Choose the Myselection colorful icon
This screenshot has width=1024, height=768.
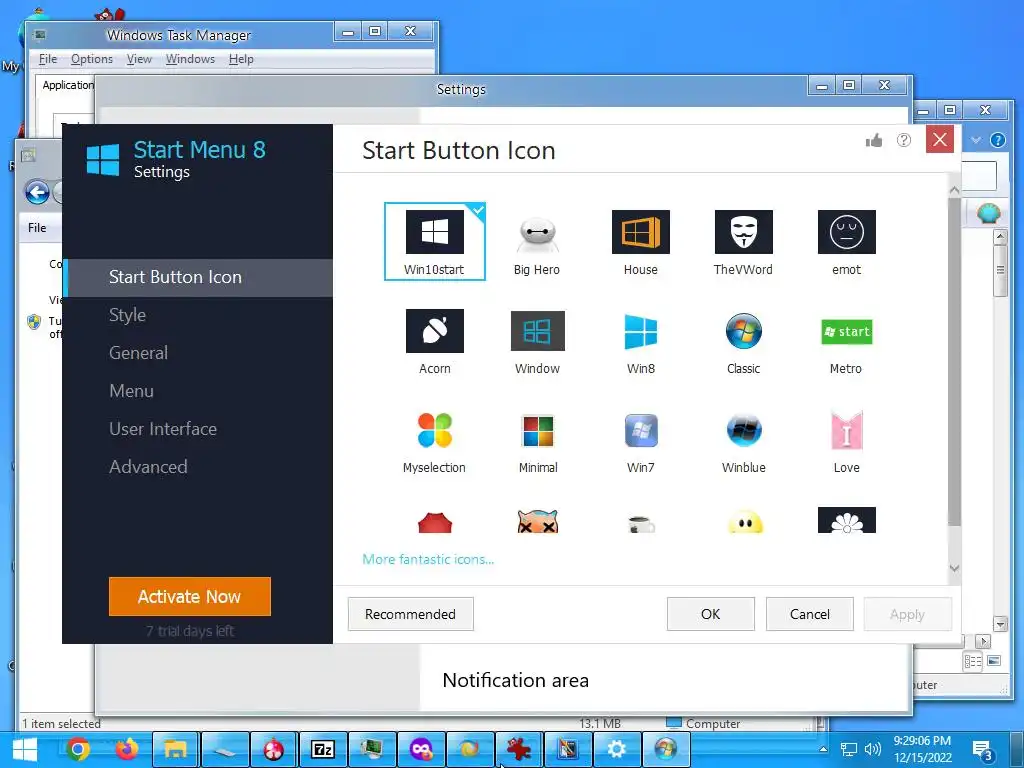tap(434, 441)
